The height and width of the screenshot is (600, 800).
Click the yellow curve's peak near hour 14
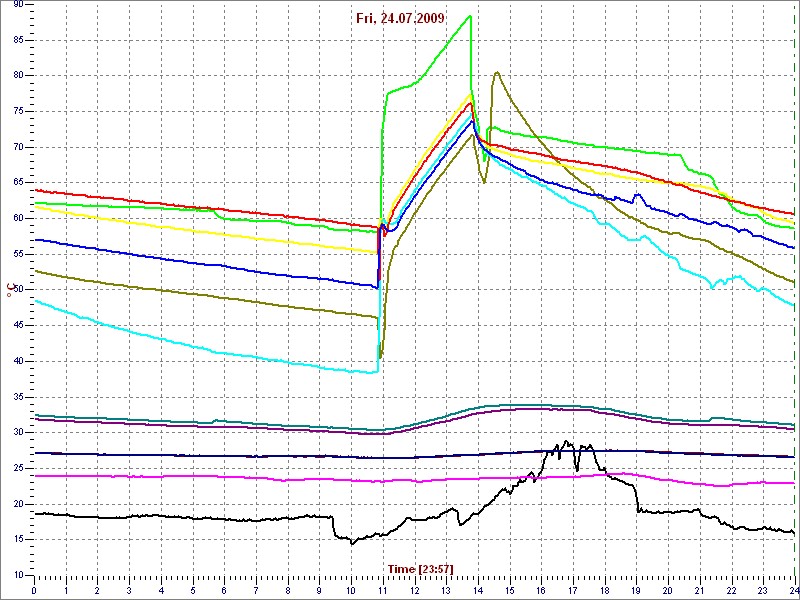click(x=471, y=93)
